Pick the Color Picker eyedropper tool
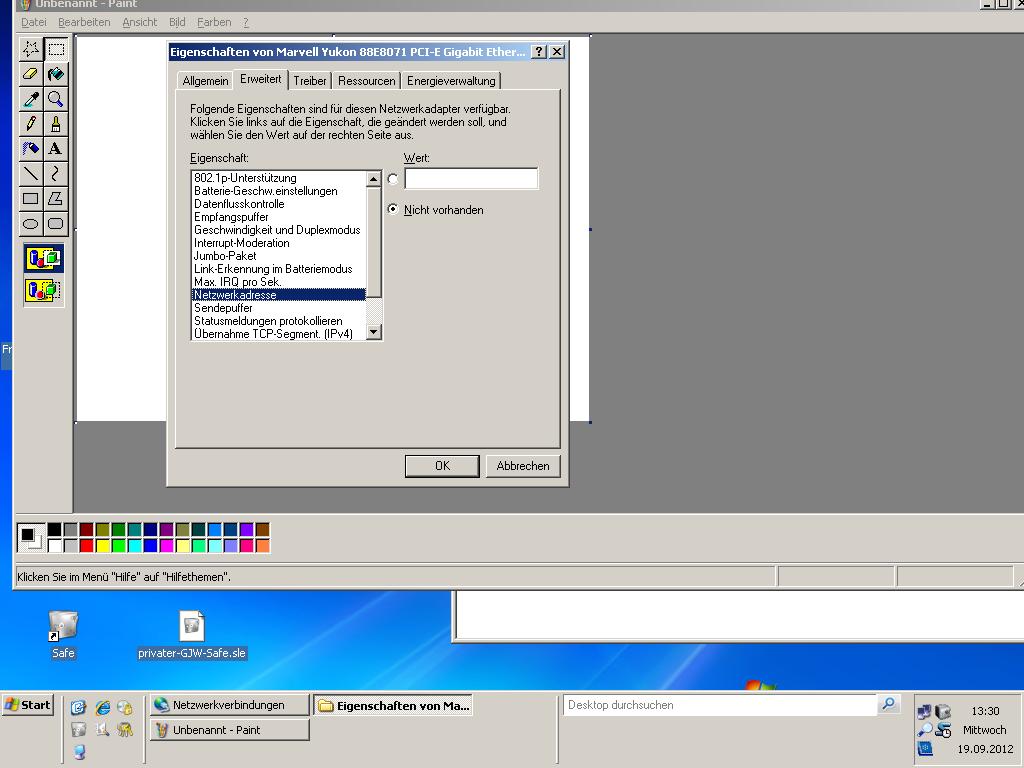1024x768 pixels. 31,98
